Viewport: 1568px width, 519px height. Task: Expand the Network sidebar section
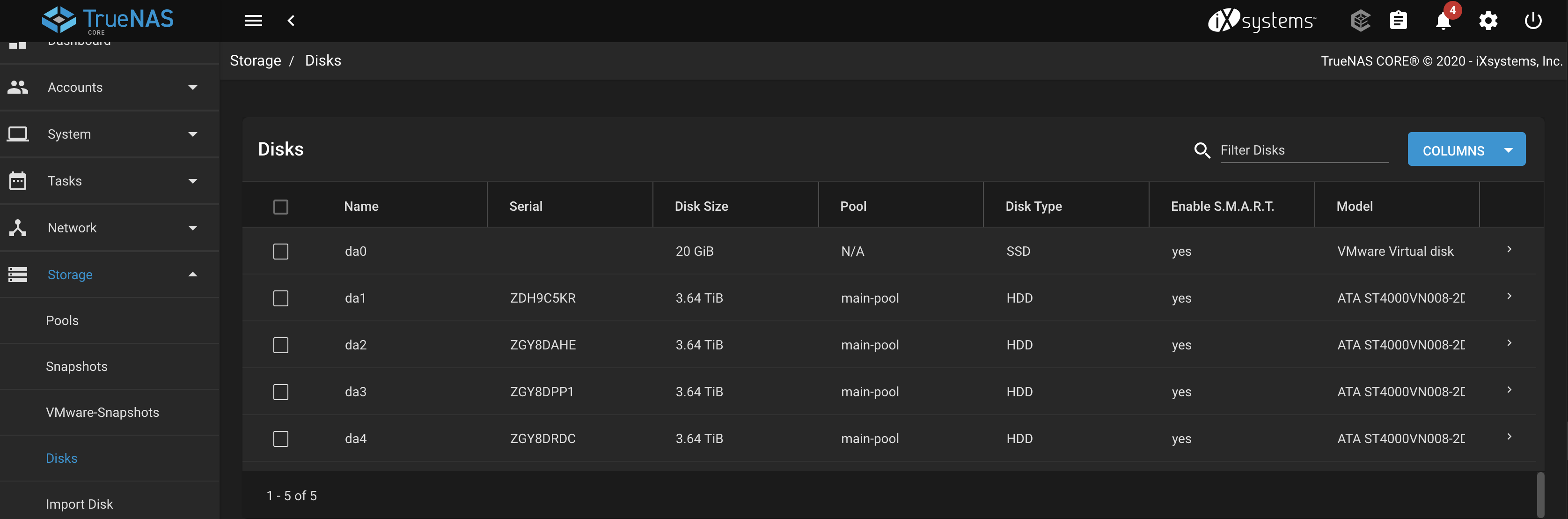point(73,228)
